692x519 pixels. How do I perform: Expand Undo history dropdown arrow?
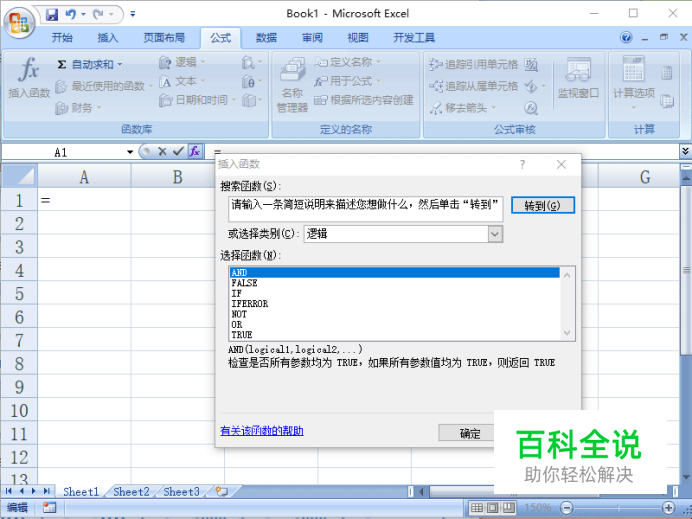83,15
